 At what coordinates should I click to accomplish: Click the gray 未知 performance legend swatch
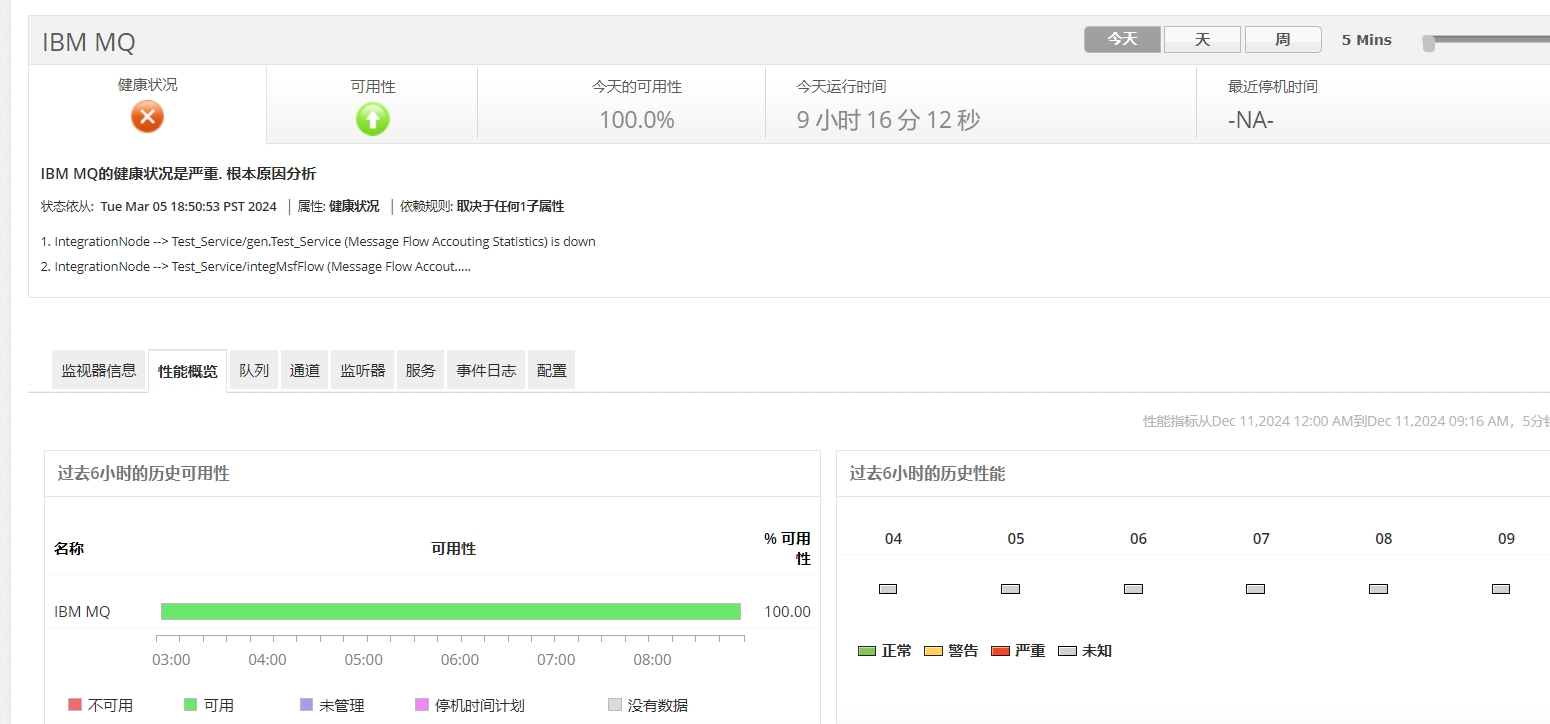coord(1067,651)
